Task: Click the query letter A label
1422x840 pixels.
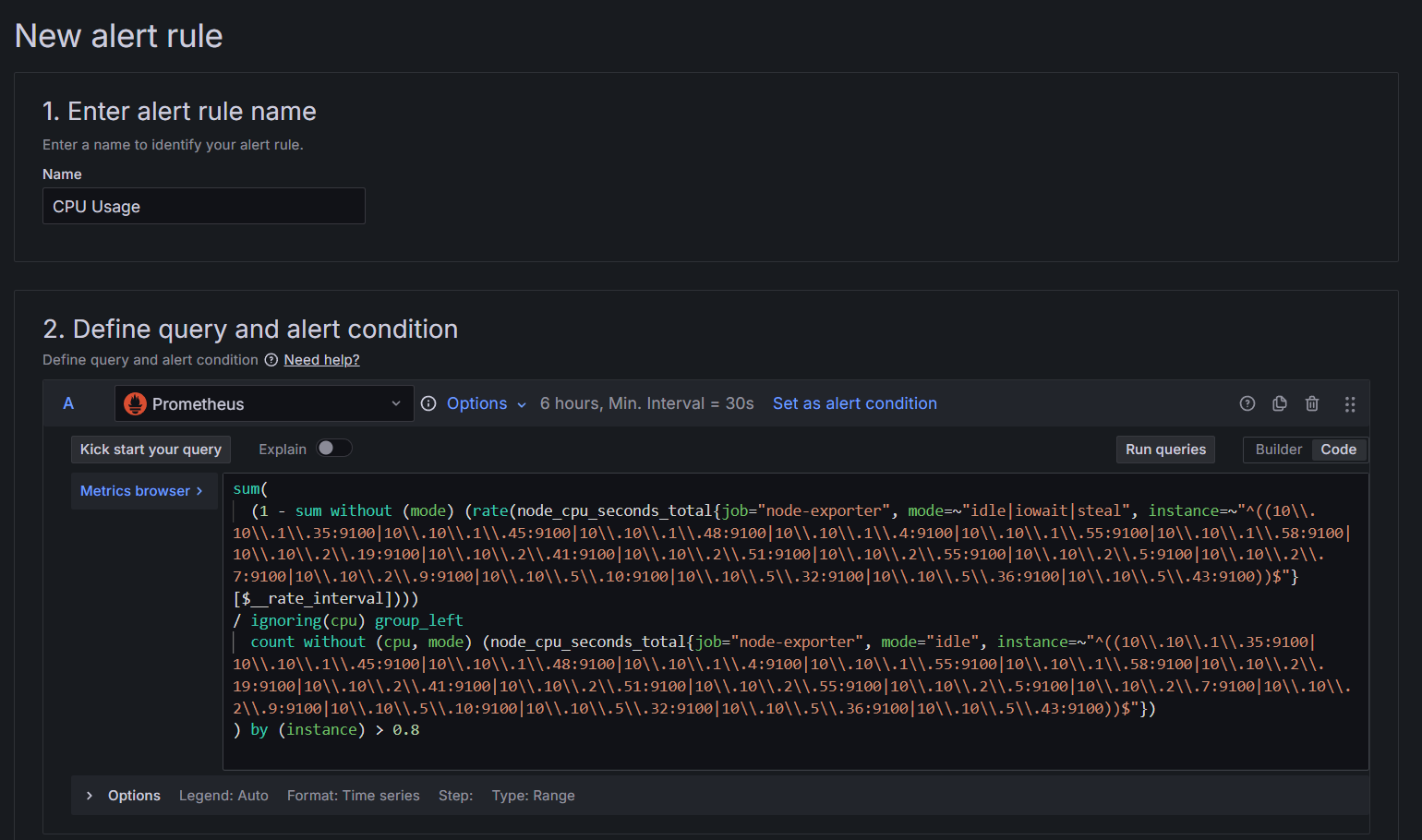Action: coord(68,403)
